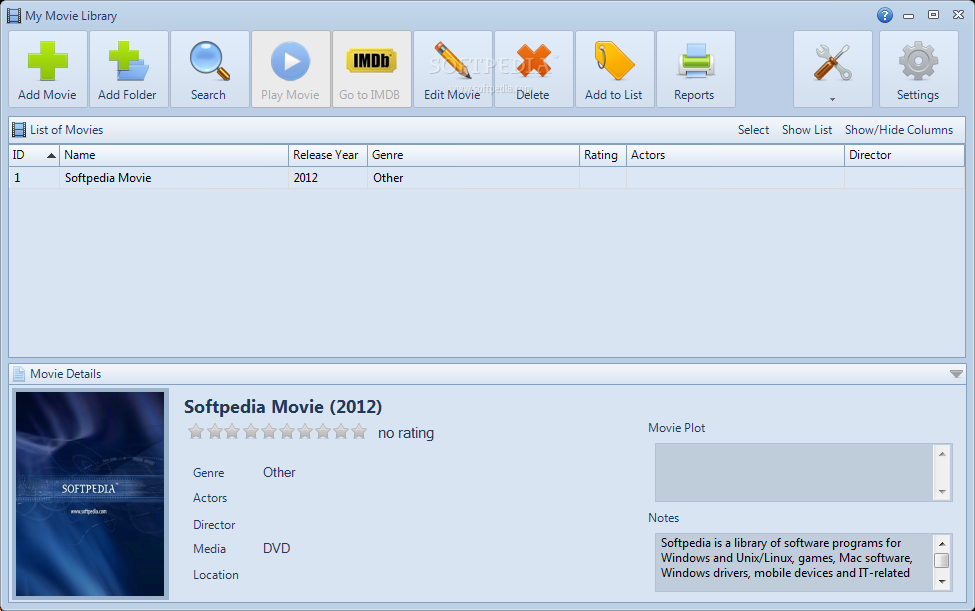
Task: Click the Other genre cell in table
Action: click(x=473, y=178)
